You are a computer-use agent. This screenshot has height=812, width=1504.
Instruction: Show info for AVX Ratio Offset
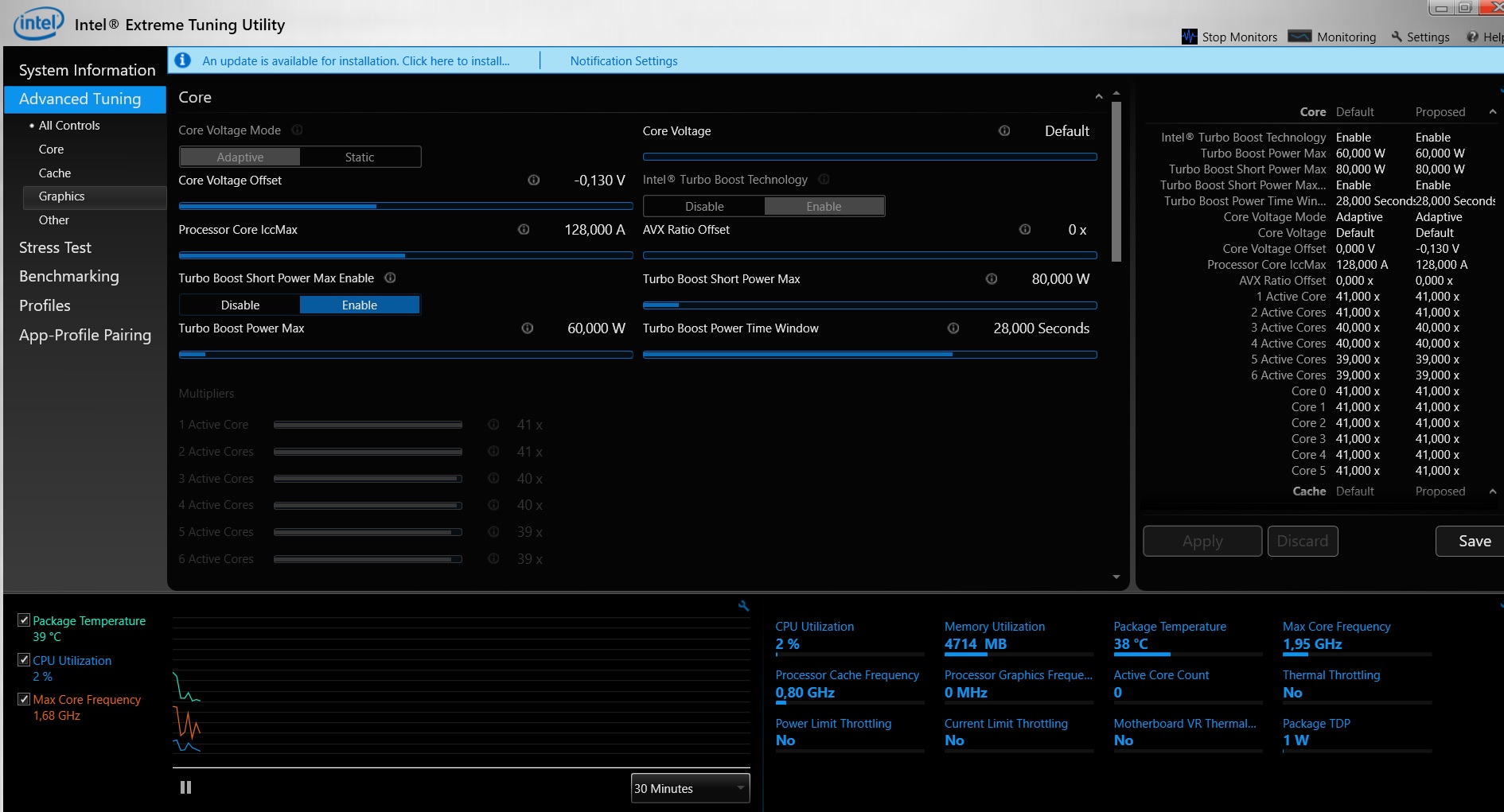click(x=1025, y=229)
